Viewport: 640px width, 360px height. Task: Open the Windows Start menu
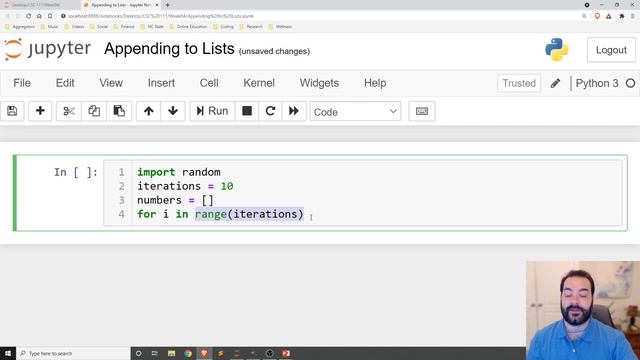[x=8, y=353]
